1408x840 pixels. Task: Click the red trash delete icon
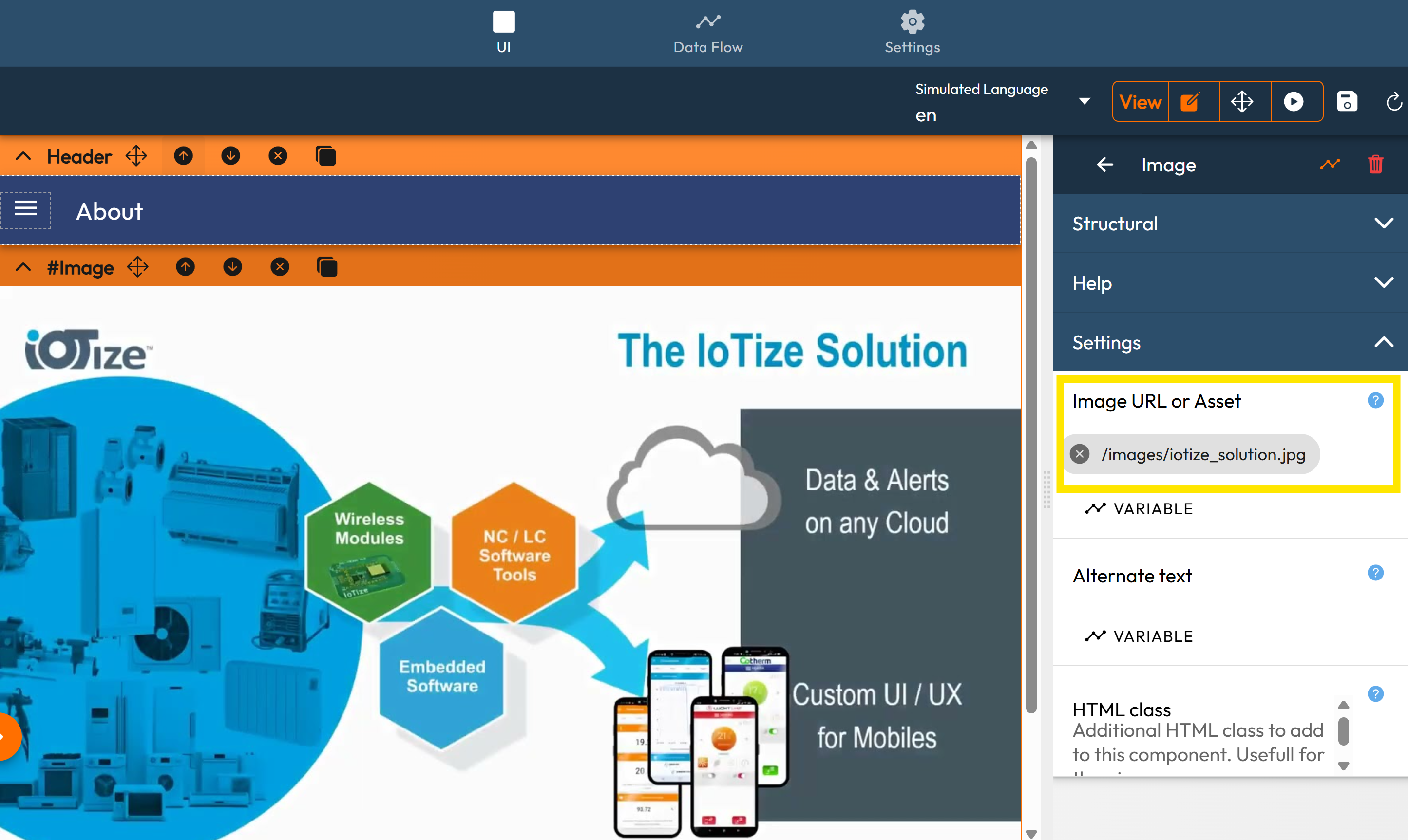1375,165
